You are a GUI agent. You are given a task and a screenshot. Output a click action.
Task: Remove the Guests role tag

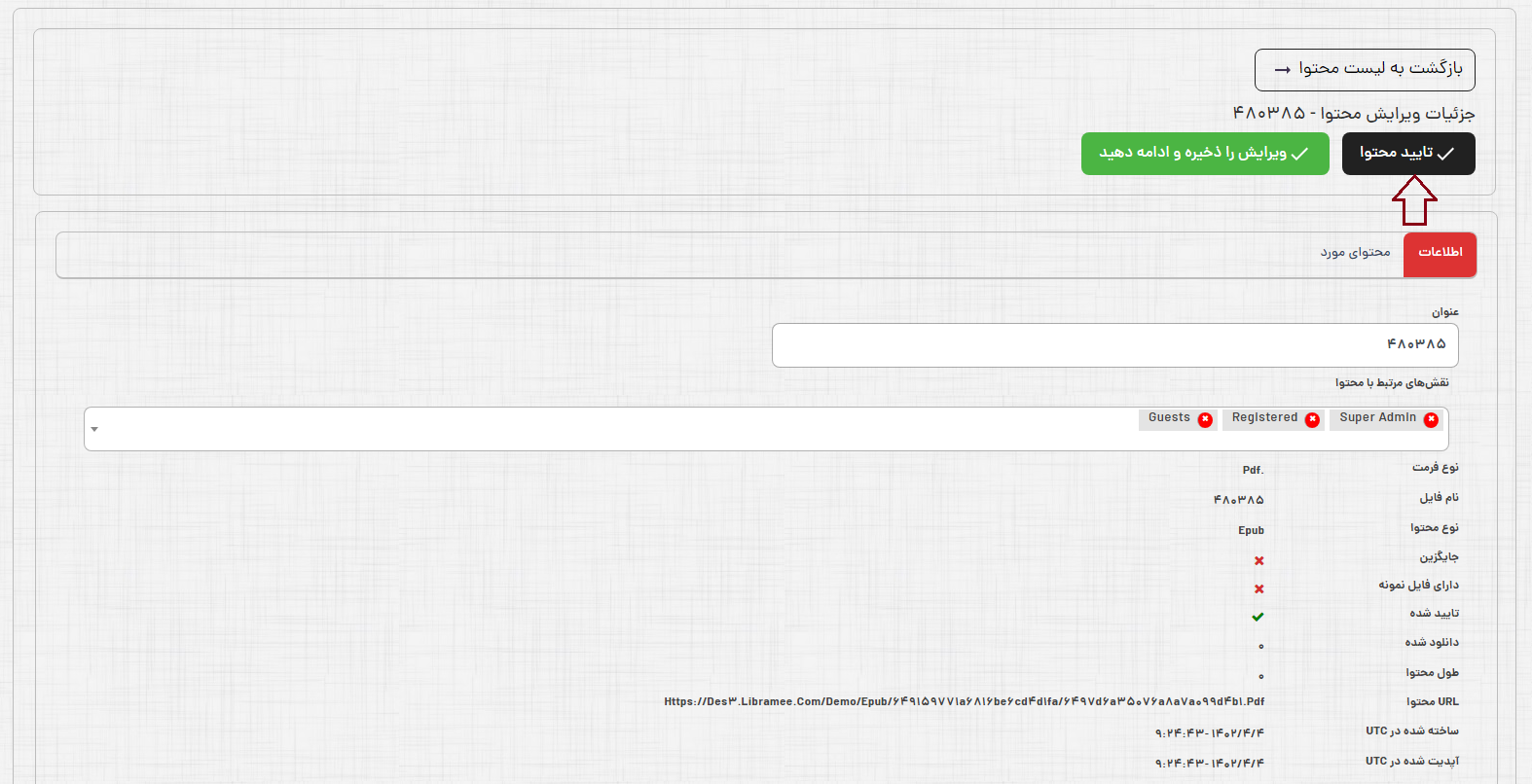tap(1205, 419)
